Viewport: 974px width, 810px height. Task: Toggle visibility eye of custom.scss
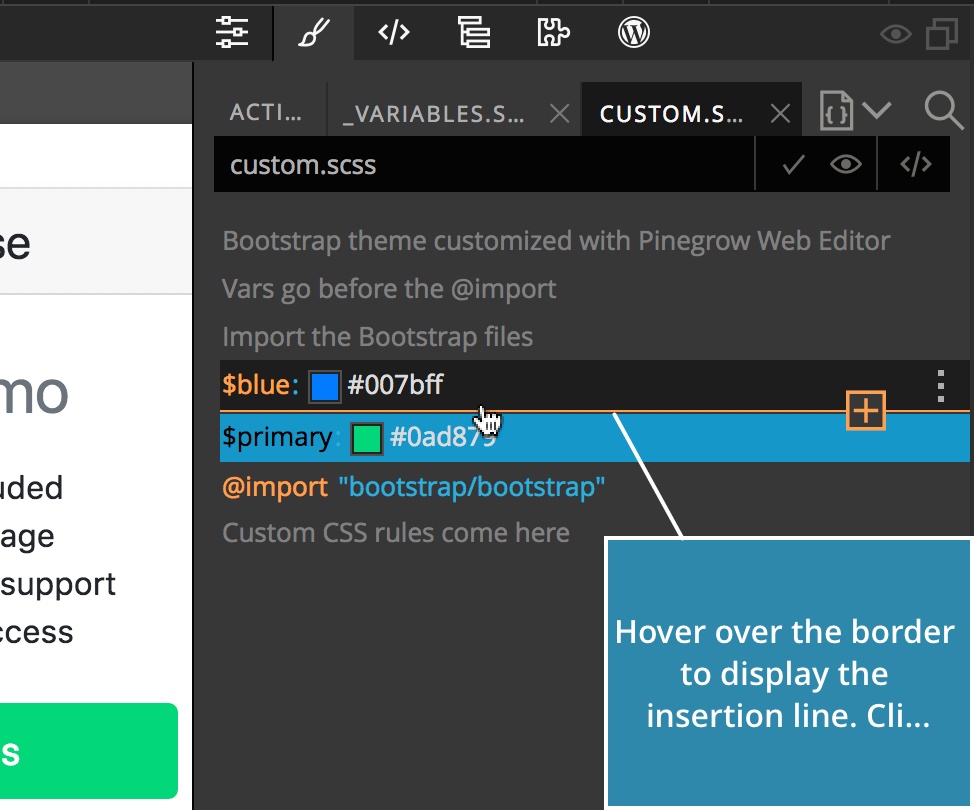pos(845,165)
